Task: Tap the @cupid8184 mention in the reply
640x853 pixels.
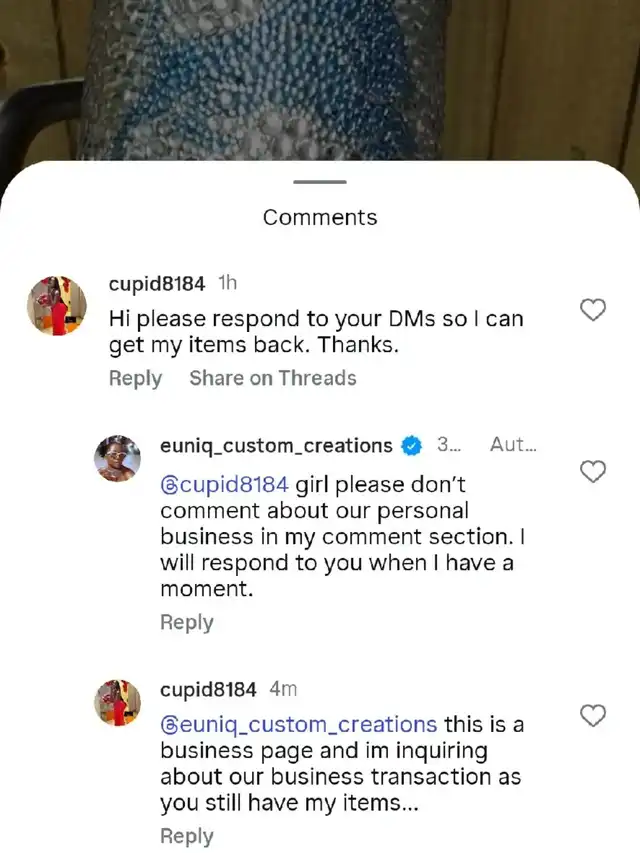Action: pyautogui.click(x=225, y=484)
